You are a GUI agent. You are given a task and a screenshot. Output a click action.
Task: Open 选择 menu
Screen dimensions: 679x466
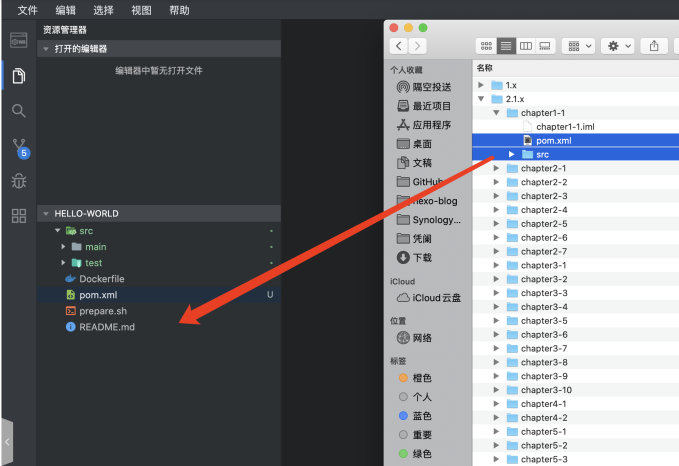pyautogui.click(x=103, y=10)
